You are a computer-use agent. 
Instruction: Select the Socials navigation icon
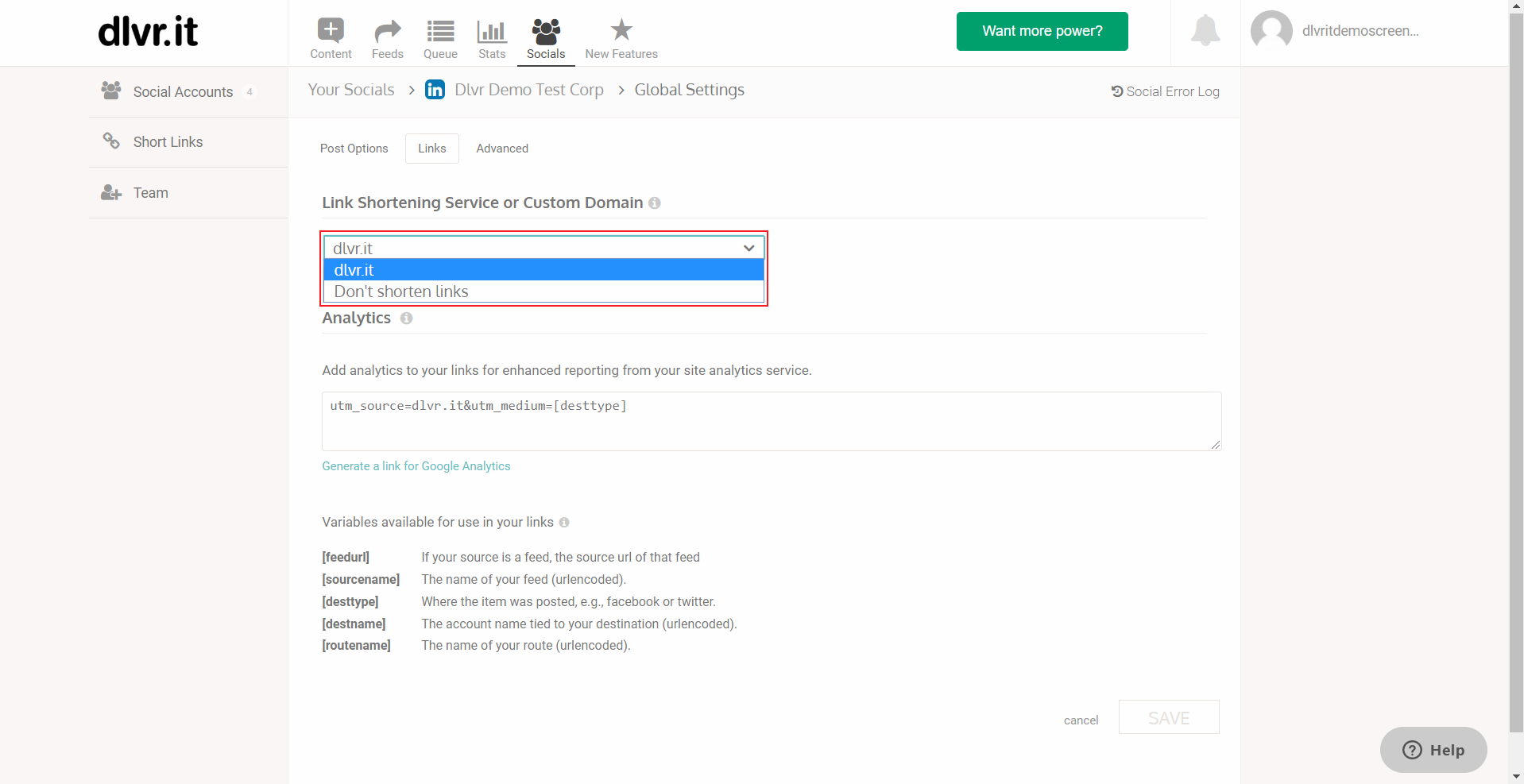[x=546, y=31]
